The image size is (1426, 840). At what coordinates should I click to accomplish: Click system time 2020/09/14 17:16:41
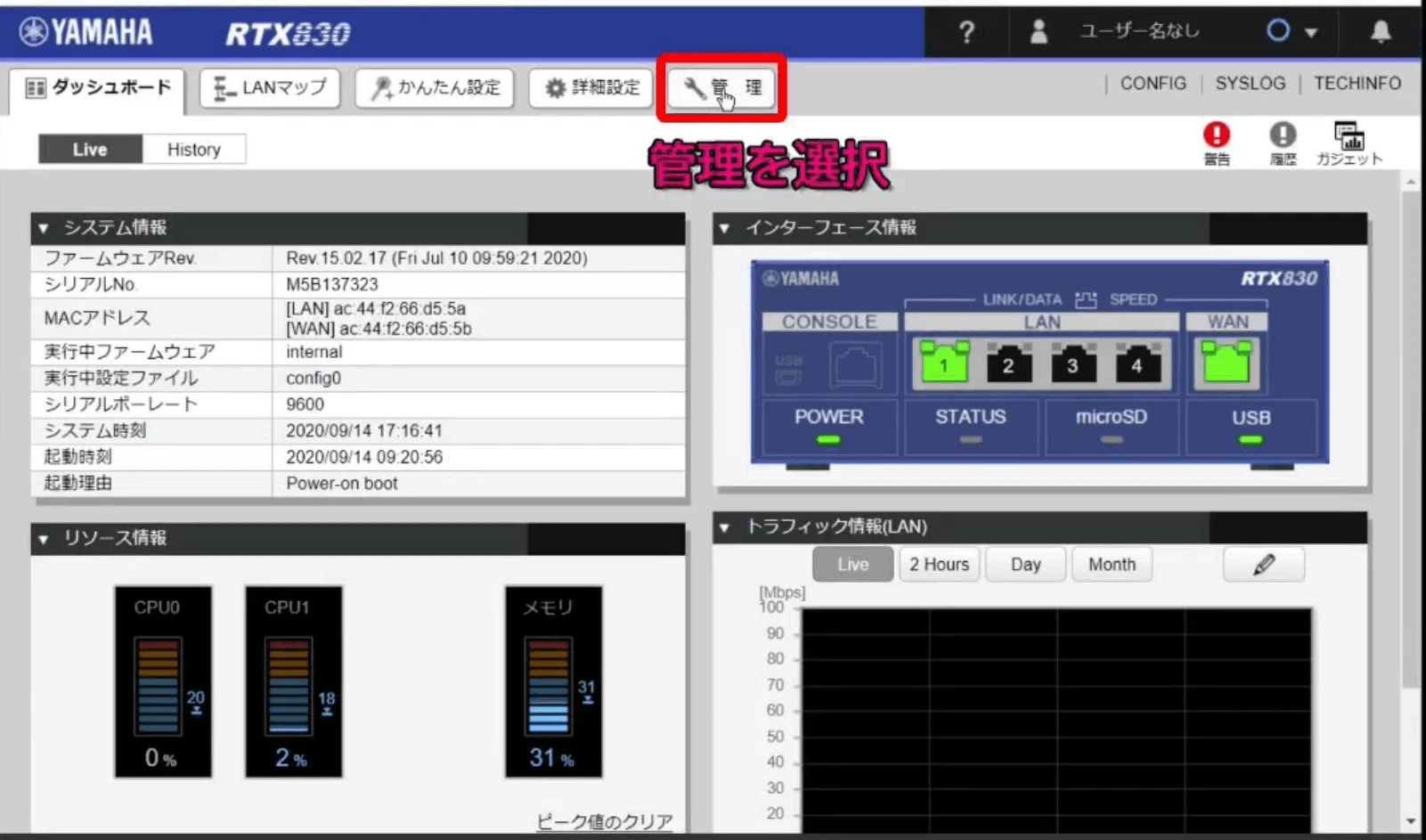coord(364,431)
